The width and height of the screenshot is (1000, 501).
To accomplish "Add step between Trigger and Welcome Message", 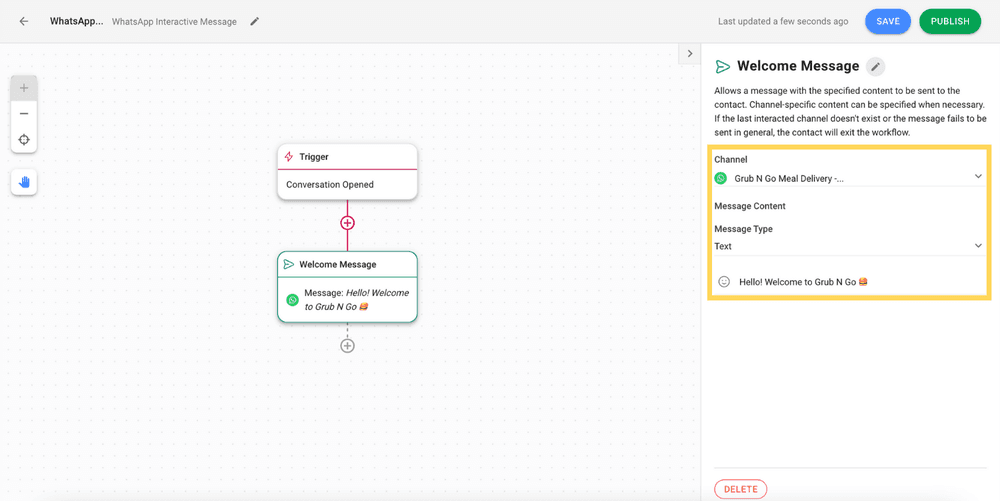I will (347, 223).
